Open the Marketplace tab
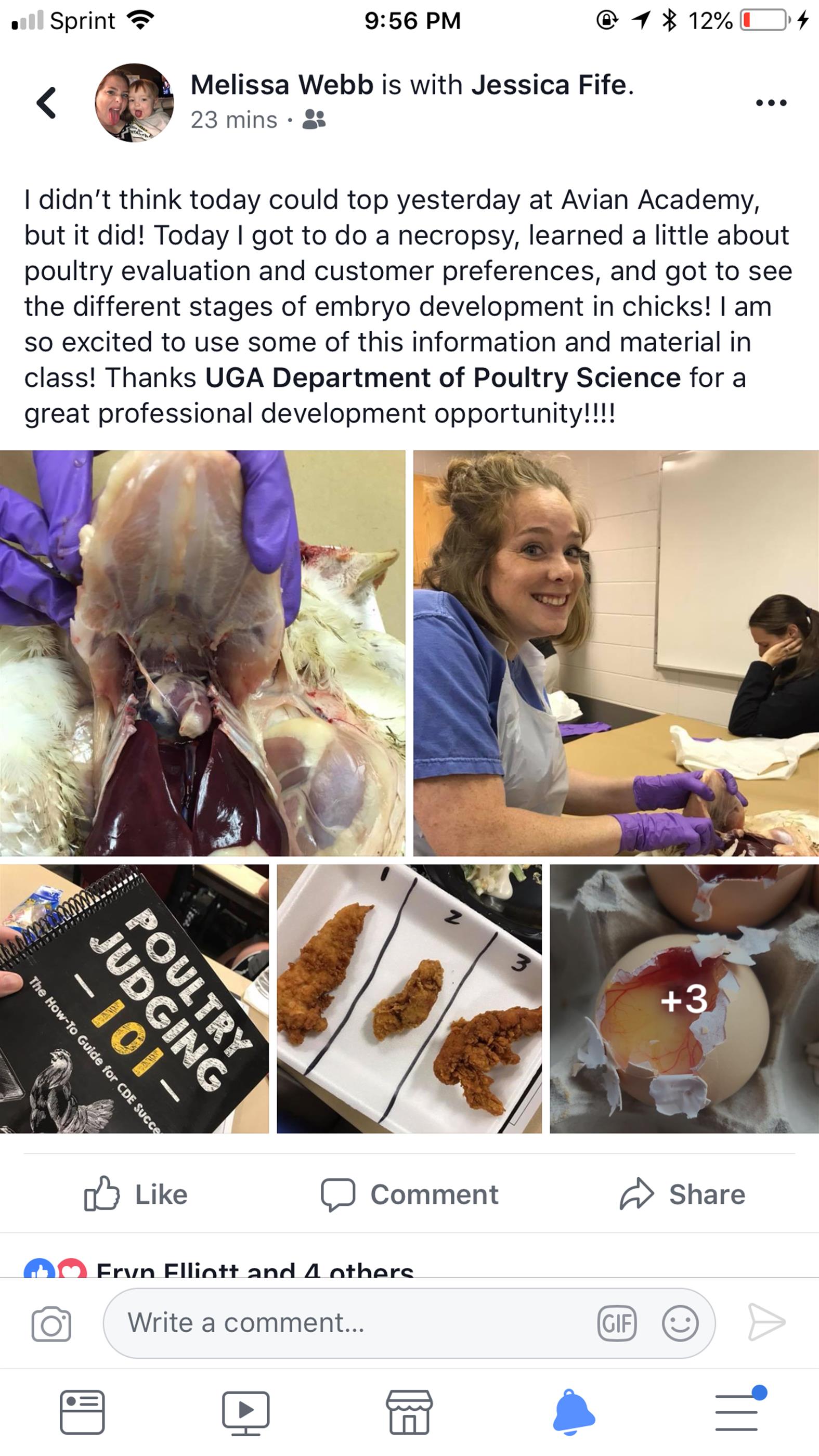Screen dimensions: 819x1456 click(409, 1412)
